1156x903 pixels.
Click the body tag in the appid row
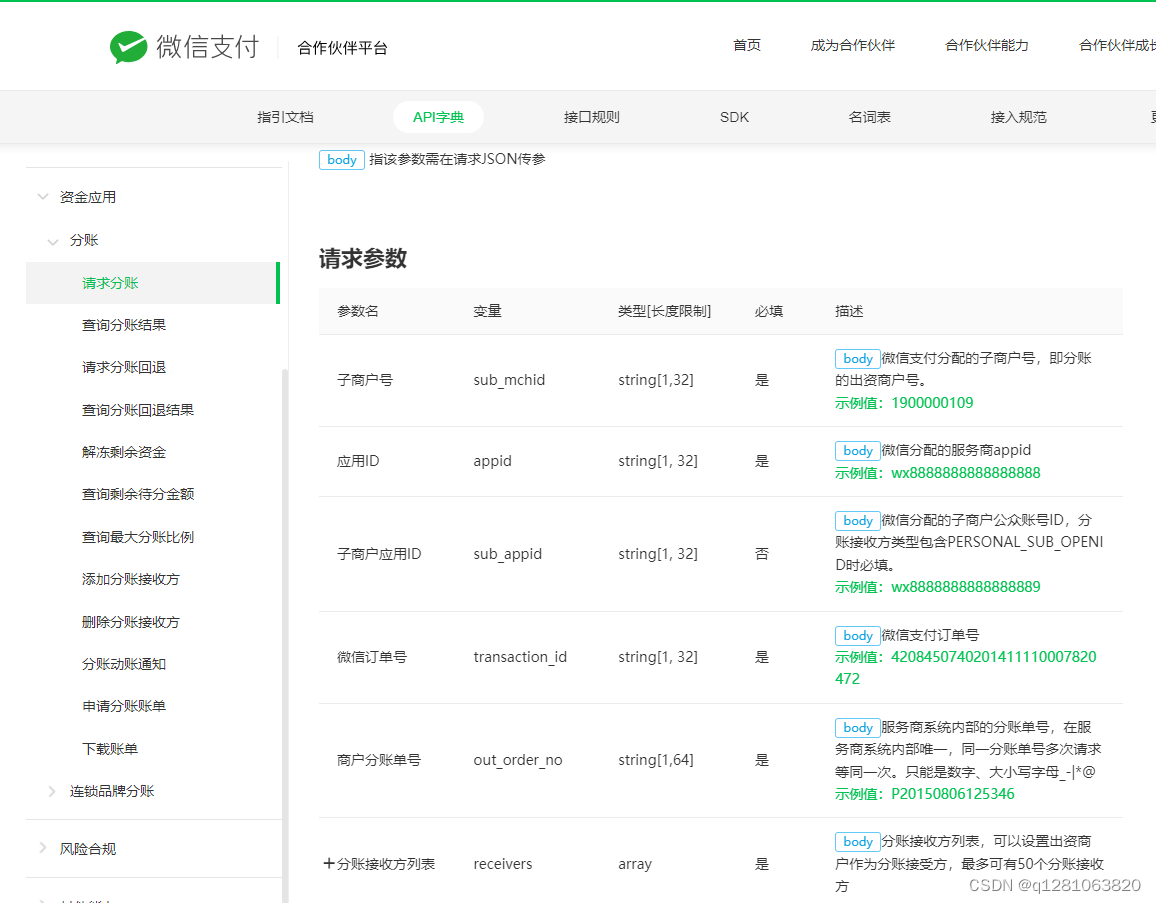coord(857,450)
